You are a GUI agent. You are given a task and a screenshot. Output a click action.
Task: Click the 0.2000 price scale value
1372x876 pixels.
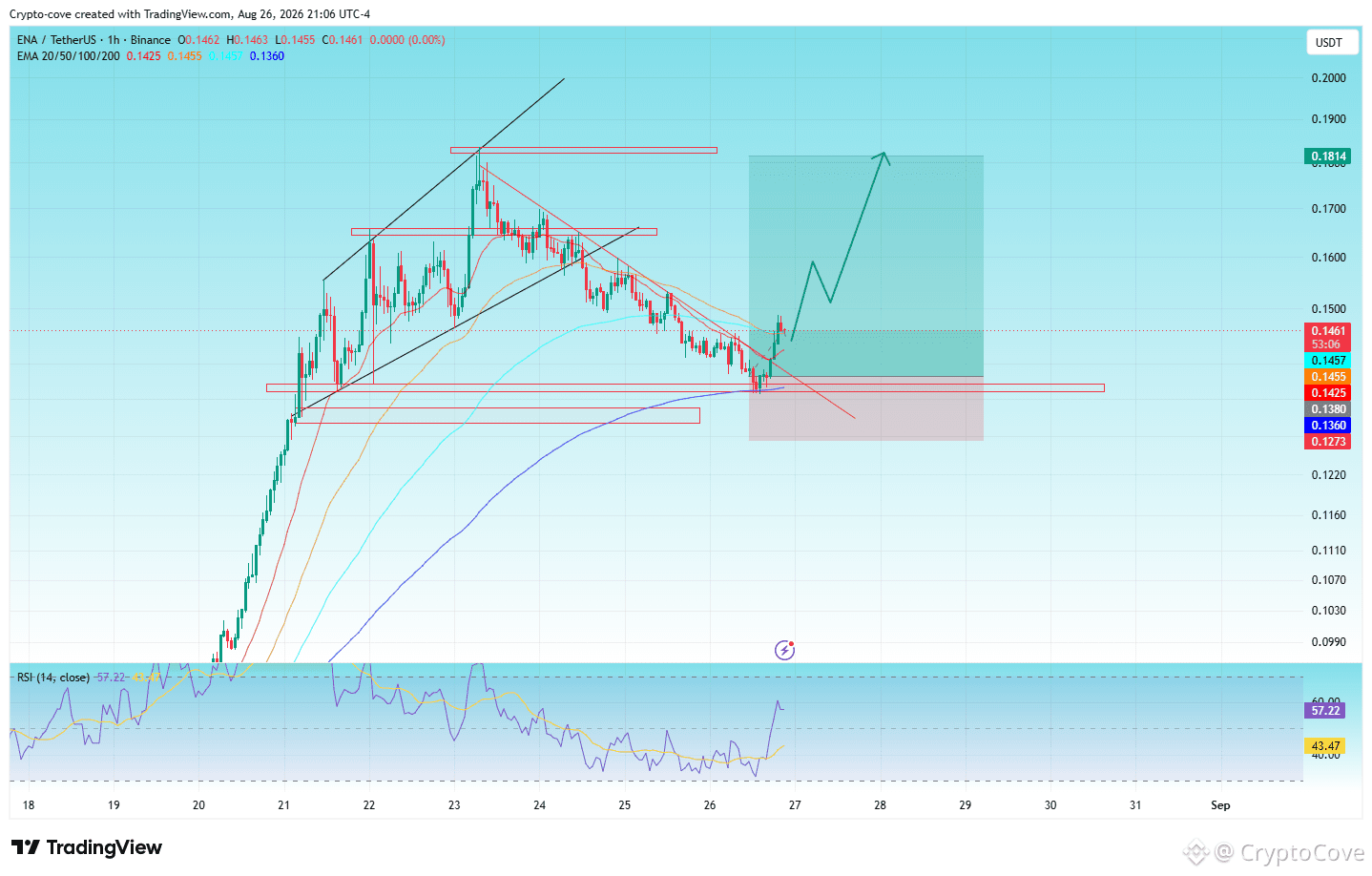click(x=1329, y=78)
